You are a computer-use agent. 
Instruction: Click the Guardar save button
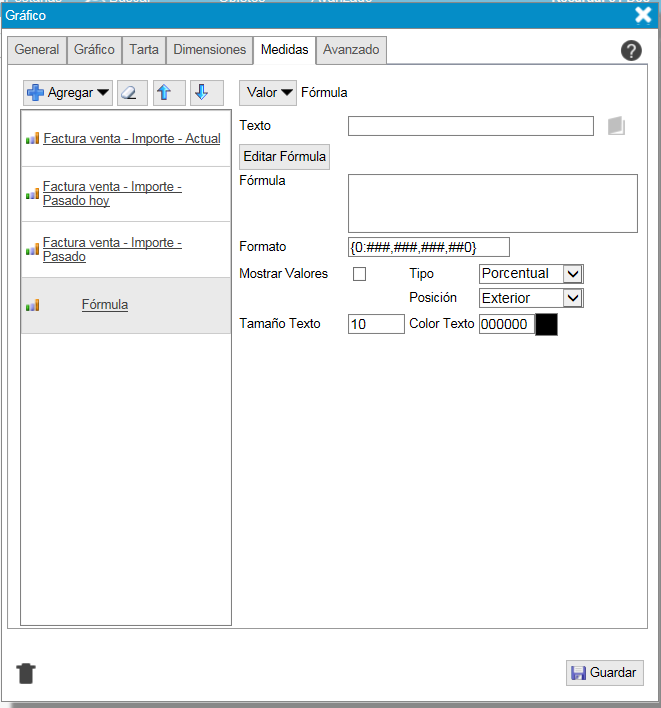[x=604, y=673]
